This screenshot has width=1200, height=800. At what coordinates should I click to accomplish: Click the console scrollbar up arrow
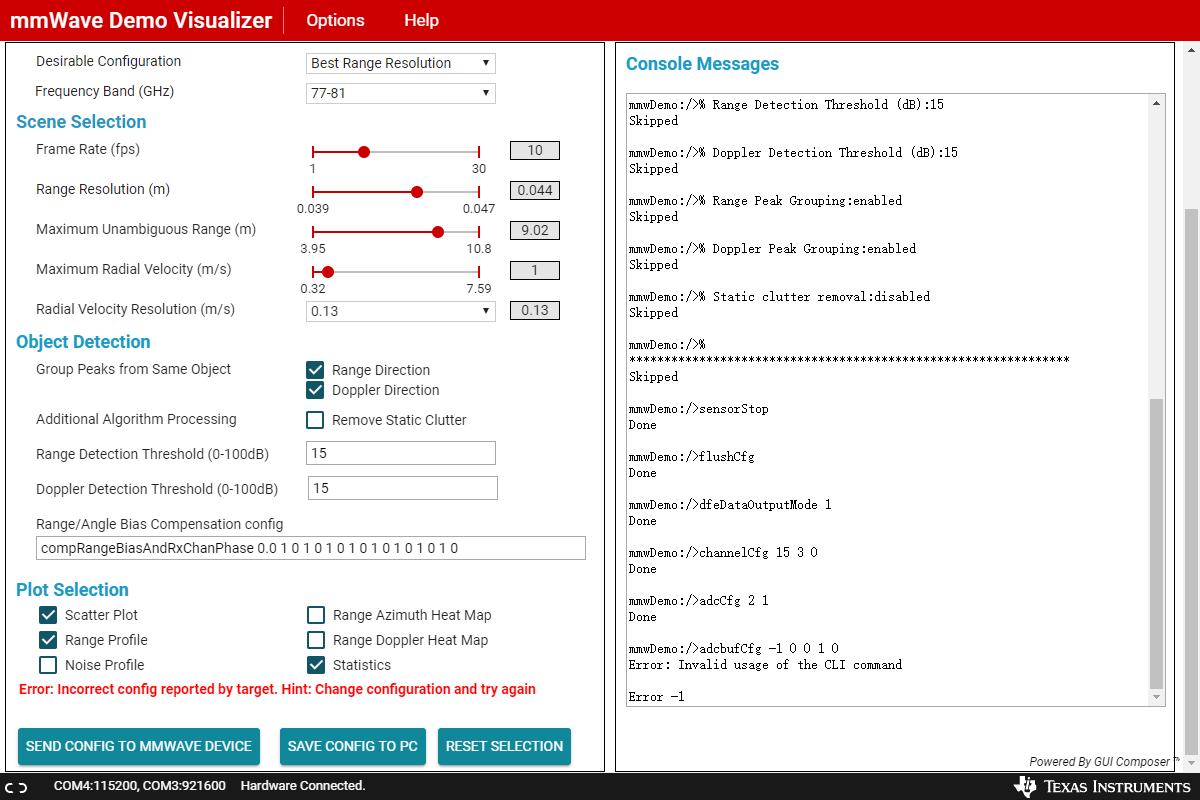point(1157,103)
